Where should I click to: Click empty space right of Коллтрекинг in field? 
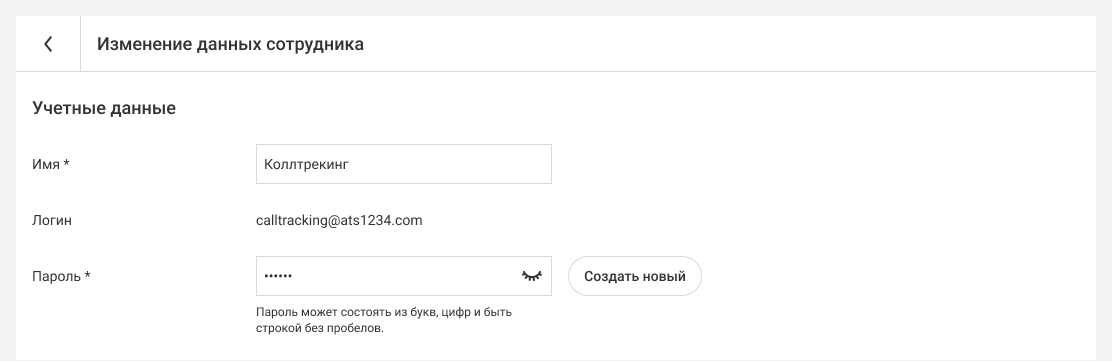450,165
